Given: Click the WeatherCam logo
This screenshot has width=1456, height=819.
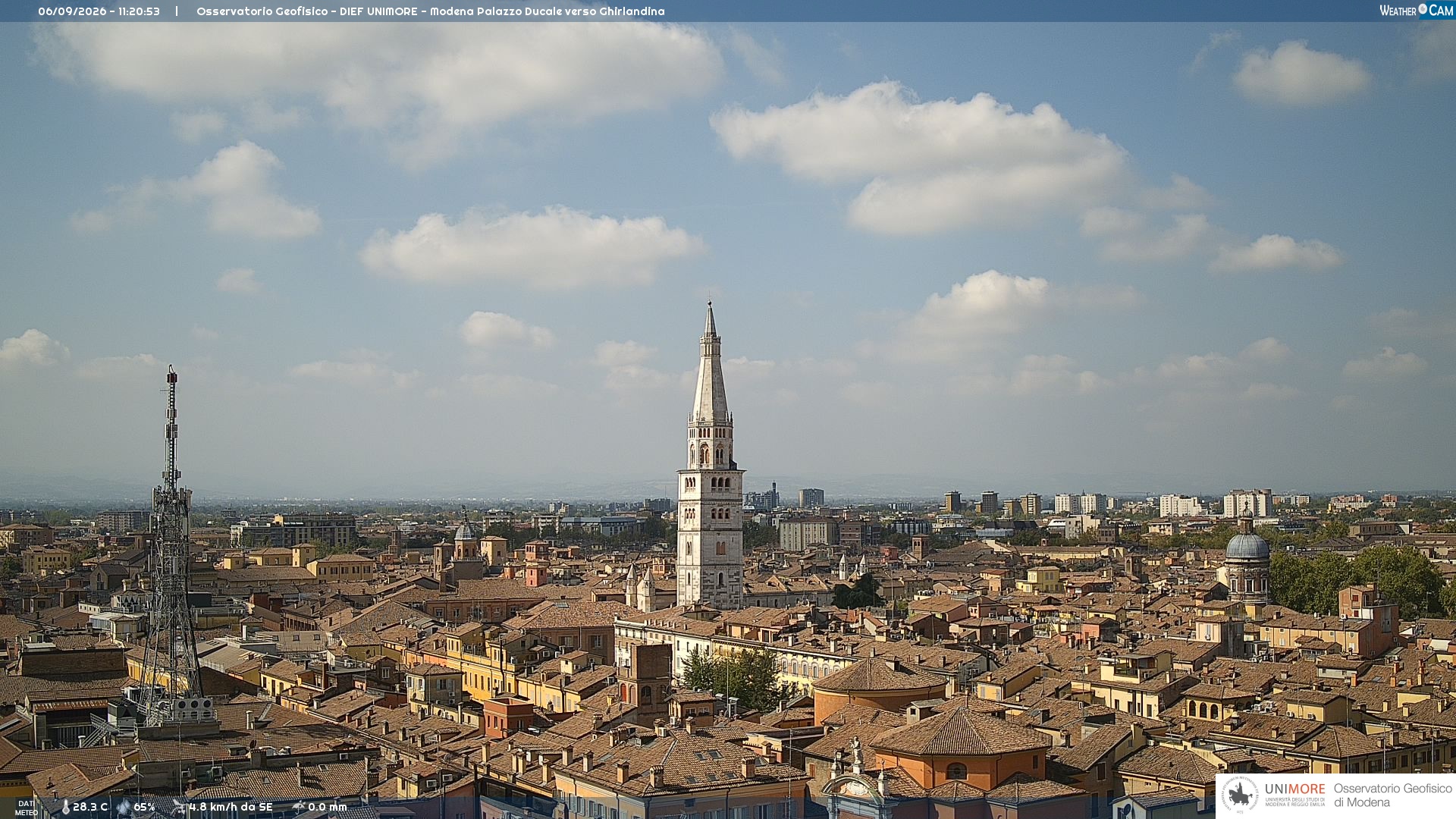Looking at the screenshot, I should 1417,11.
